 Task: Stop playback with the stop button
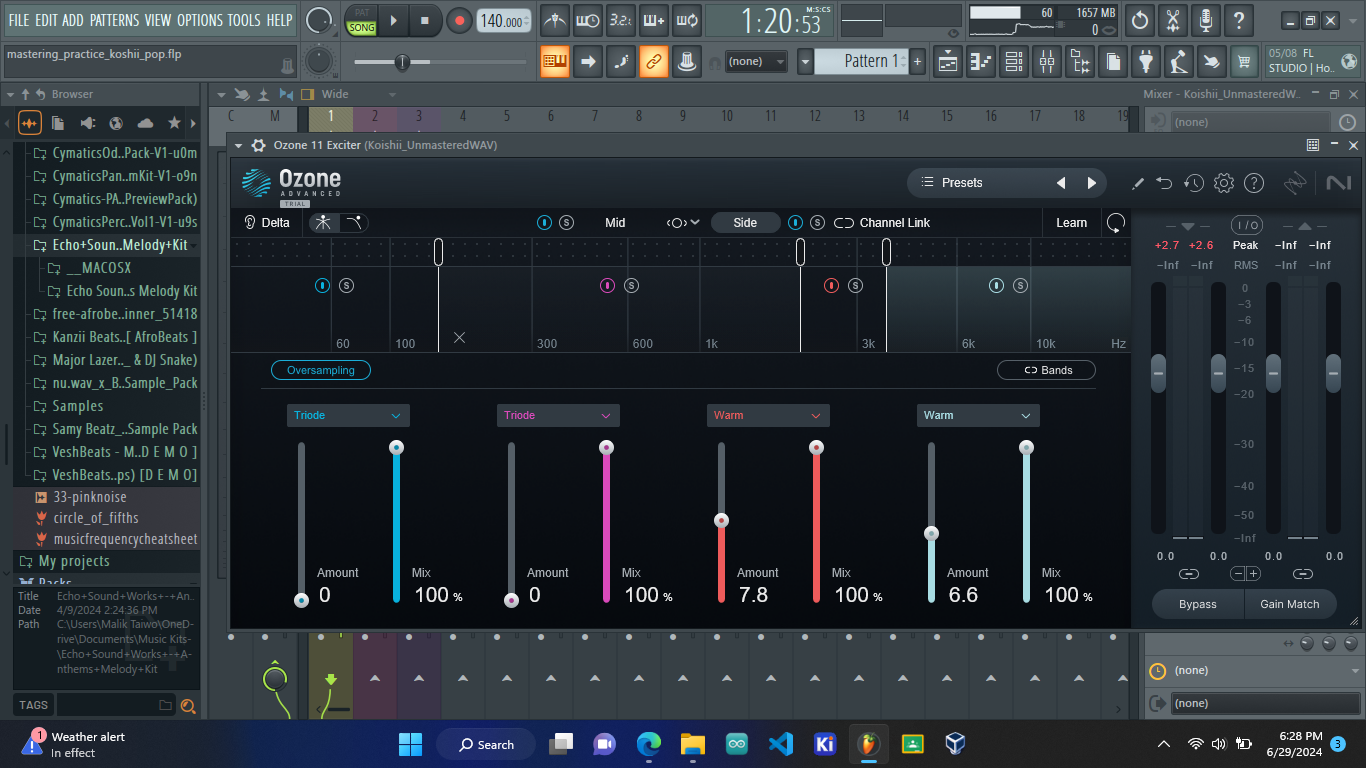click(x=424, y=20)
